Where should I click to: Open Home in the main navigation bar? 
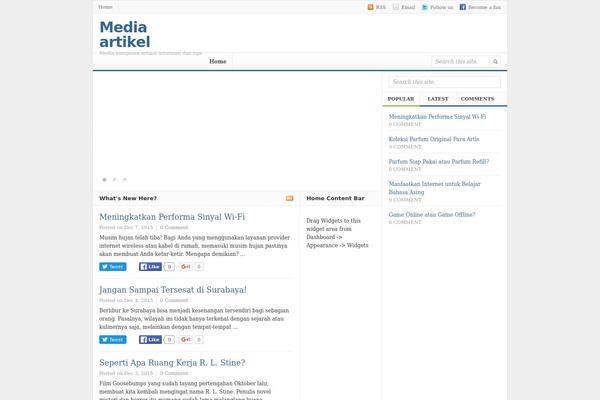218,62
